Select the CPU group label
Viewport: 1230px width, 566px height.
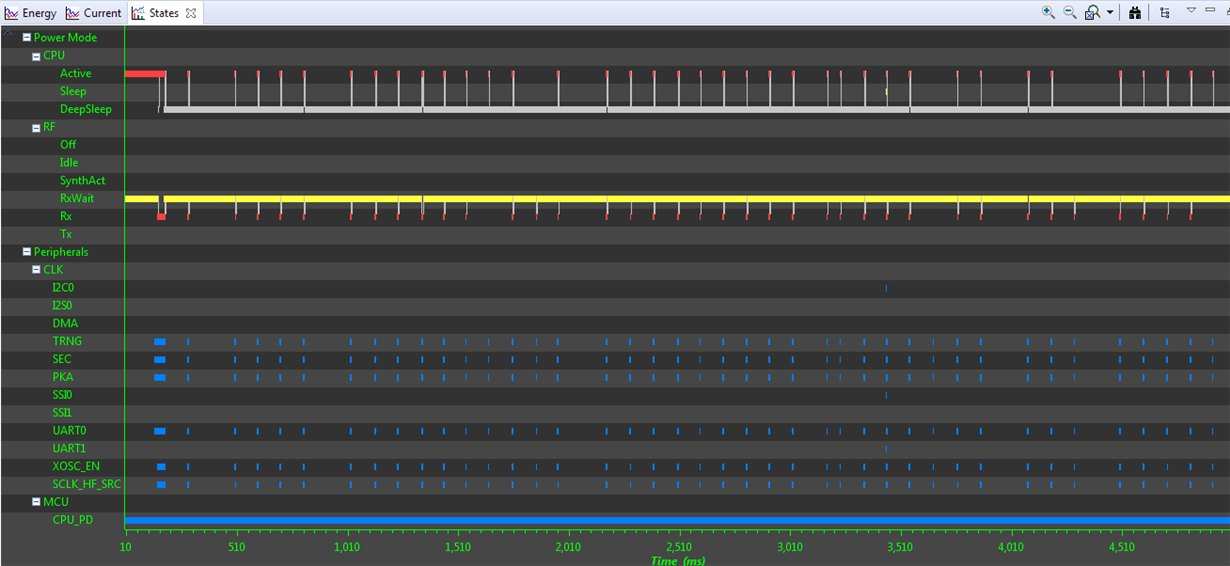coord(54,56)
